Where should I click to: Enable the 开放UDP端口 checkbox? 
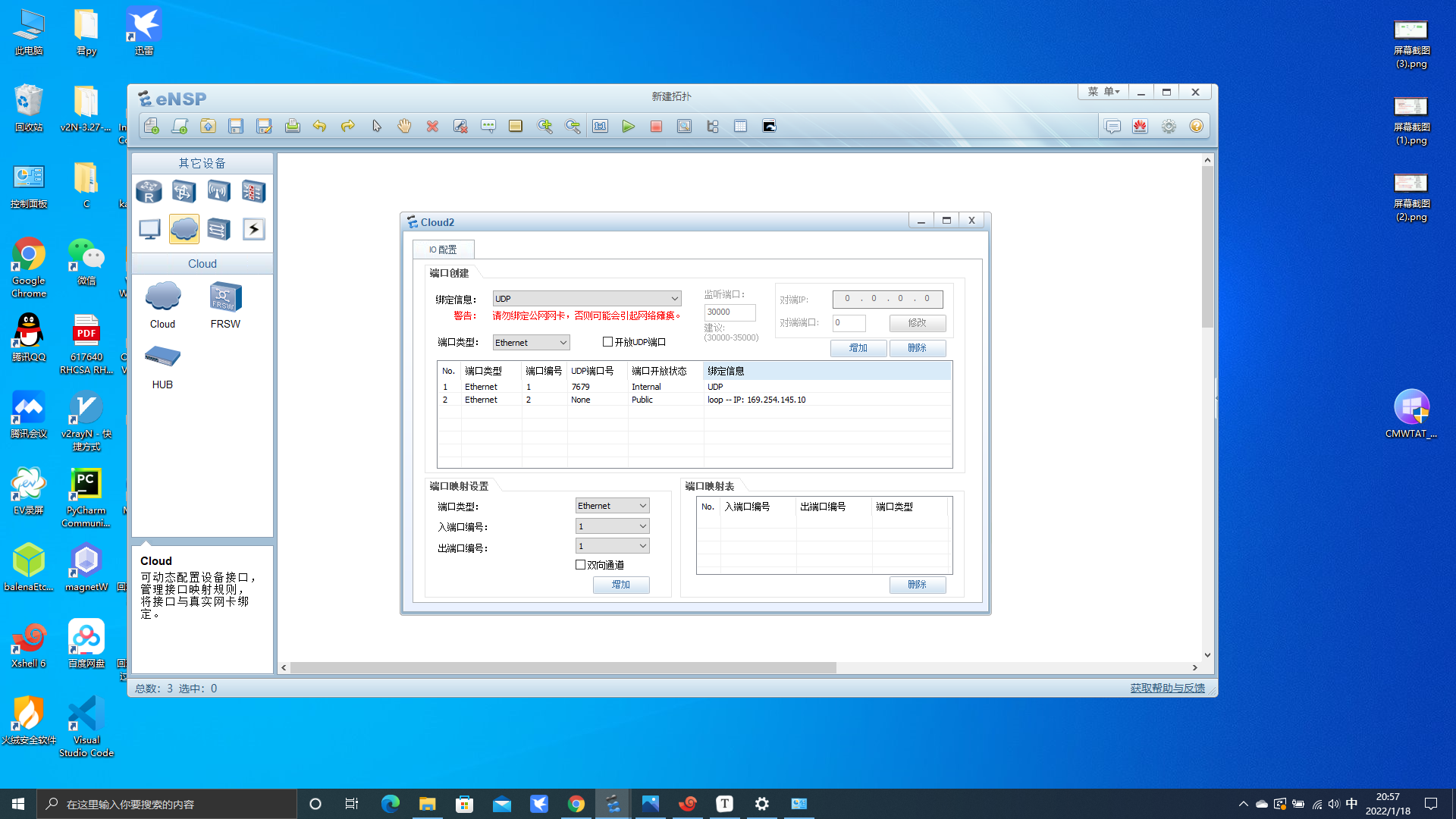point(607,342)
